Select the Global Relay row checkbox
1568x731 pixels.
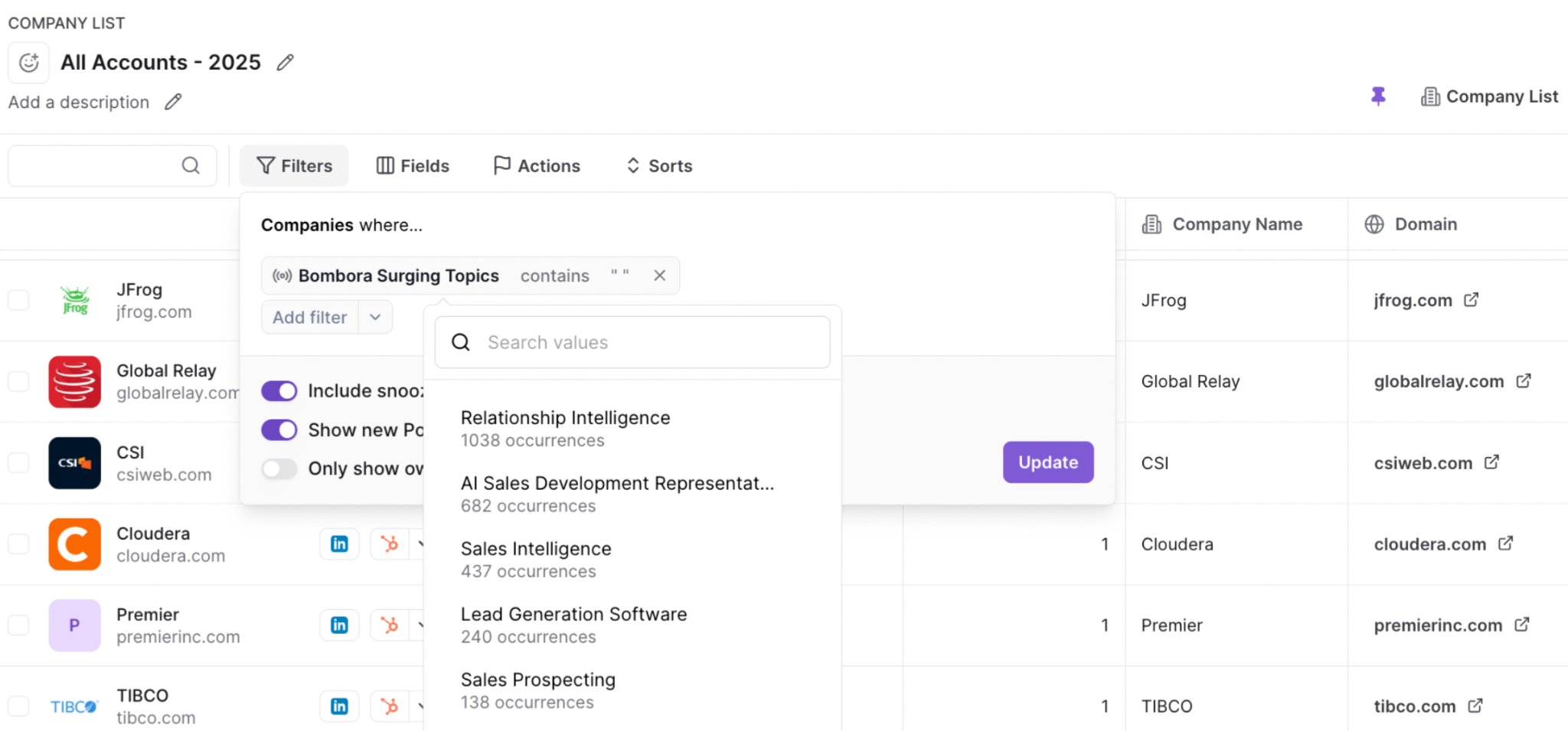[x=18, y=381]
